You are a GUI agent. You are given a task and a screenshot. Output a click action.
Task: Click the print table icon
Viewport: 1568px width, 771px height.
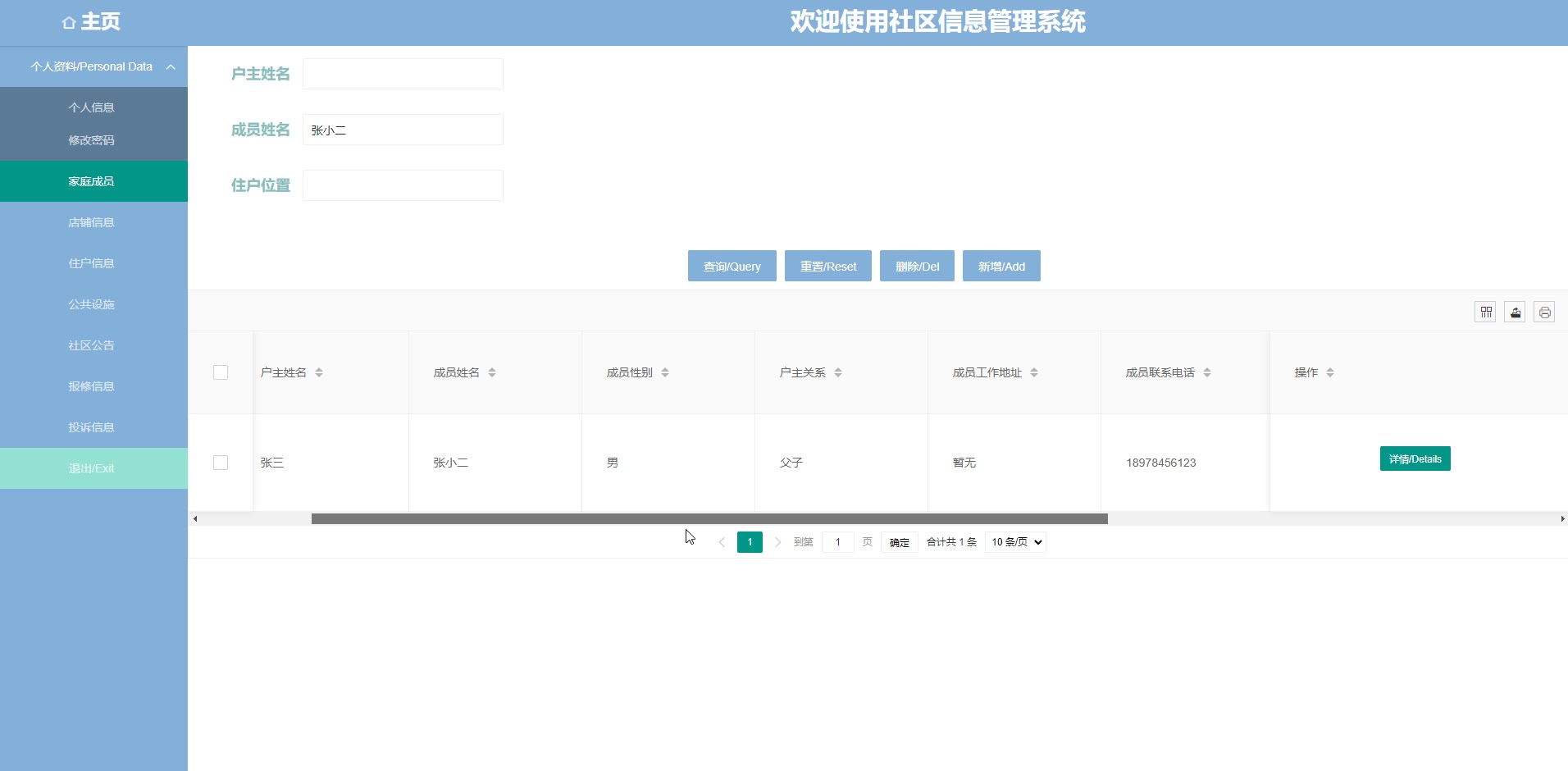point(1544,312)
